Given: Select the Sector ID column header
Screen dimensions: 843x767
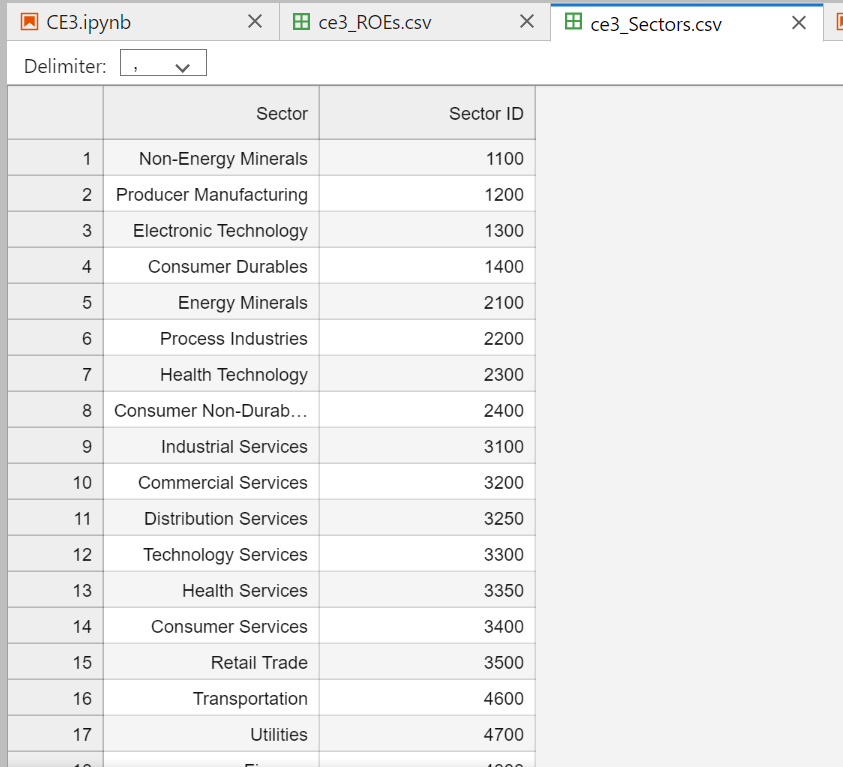Looking at the screenshot, I should (427, 112).
